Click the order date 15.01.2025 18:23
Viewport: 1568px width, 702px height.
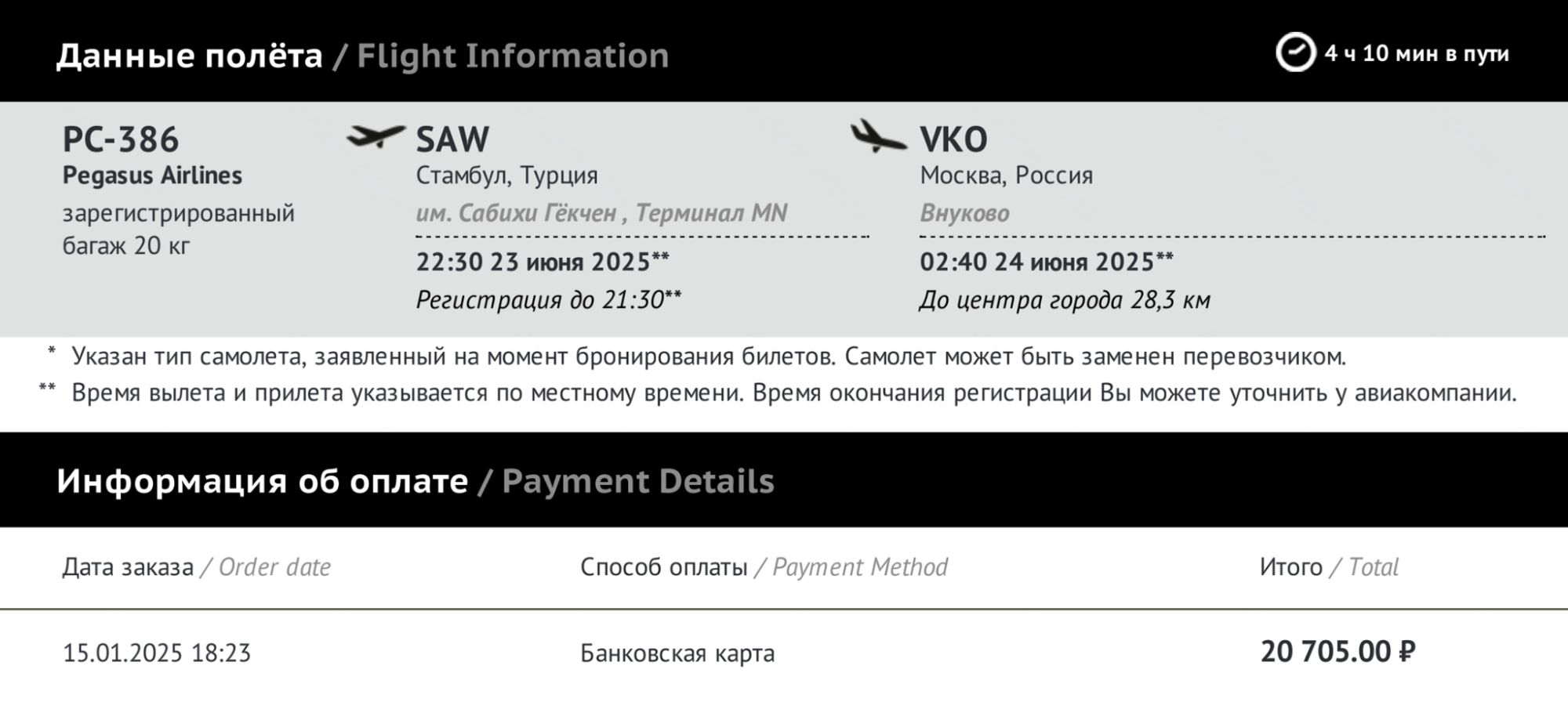coord(157,653)
